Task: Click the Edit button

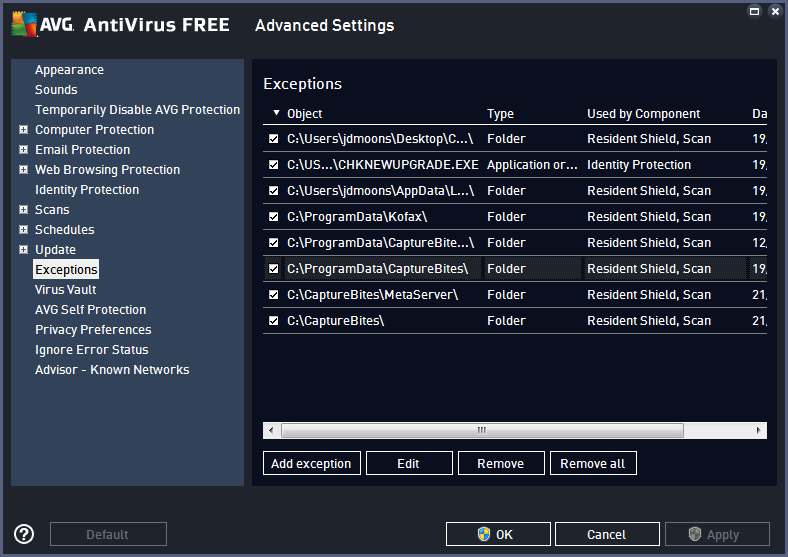Action: (409, 463)
